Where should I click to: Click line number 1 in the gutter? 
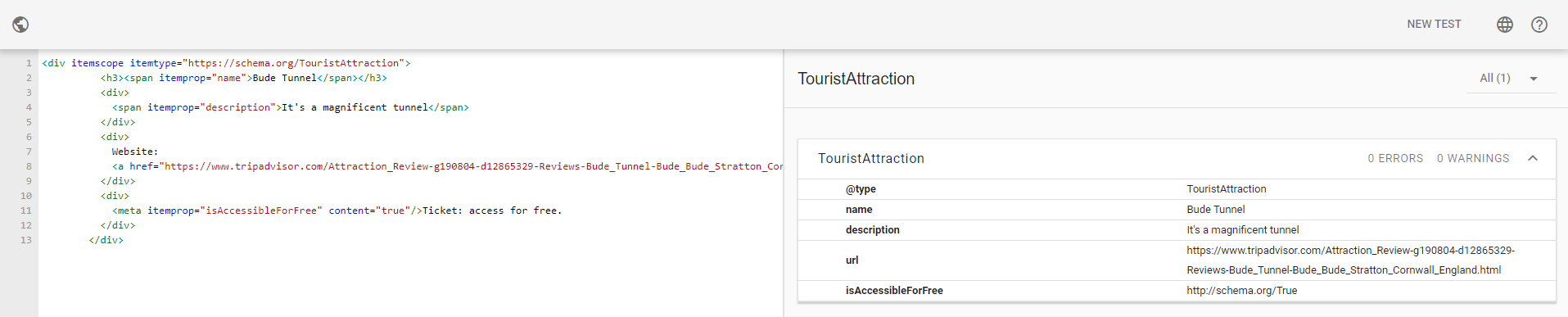click(29, 63)
